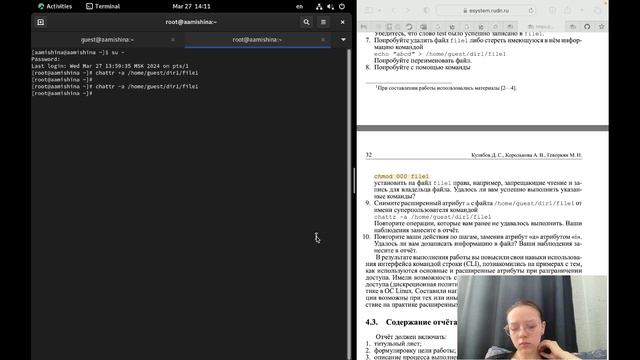Click the browser privacy shield icon

coord(427,11)
